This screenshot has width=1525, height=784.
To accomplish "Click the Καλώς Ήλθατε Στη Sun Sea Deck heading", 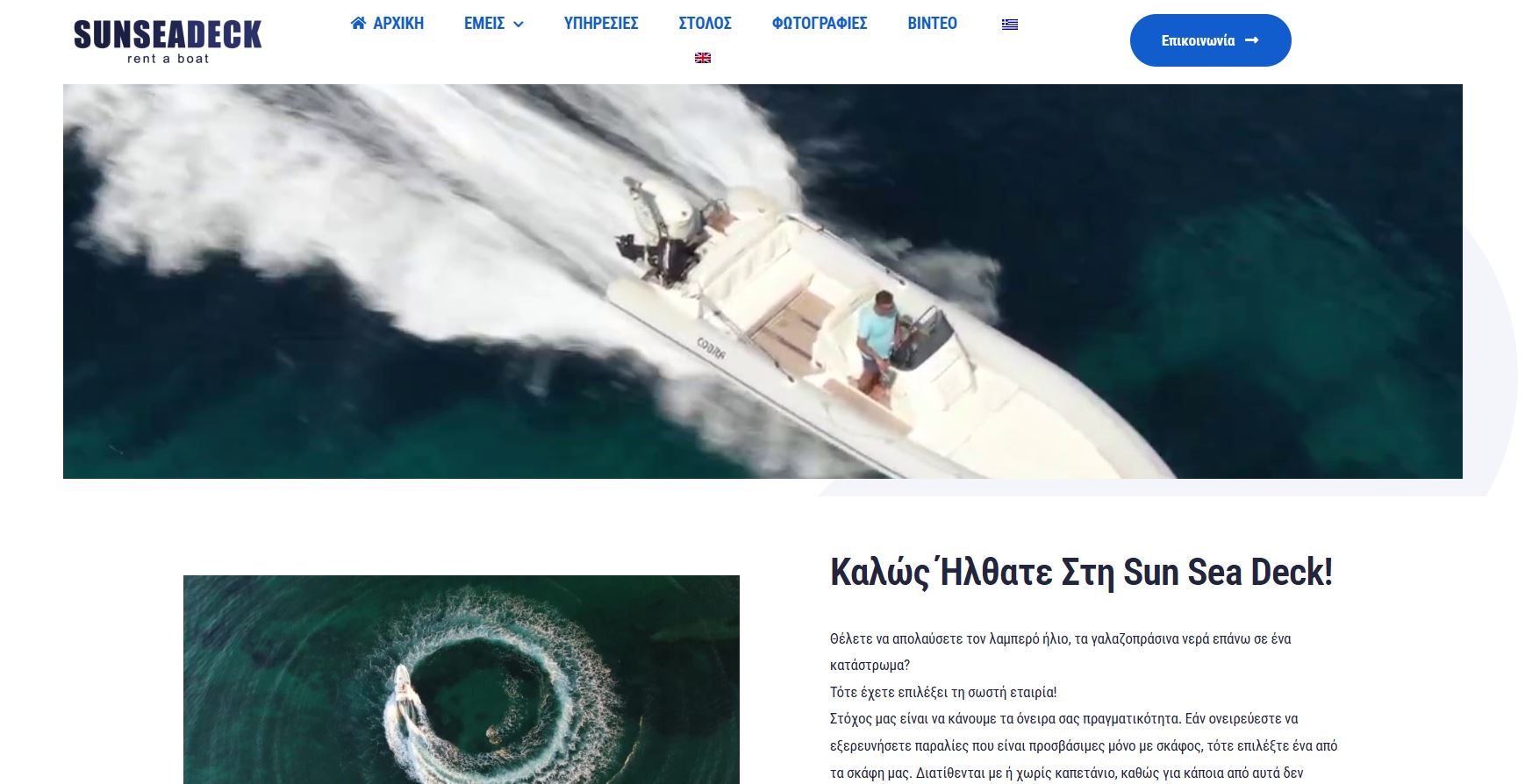I will click(1081, 572).
